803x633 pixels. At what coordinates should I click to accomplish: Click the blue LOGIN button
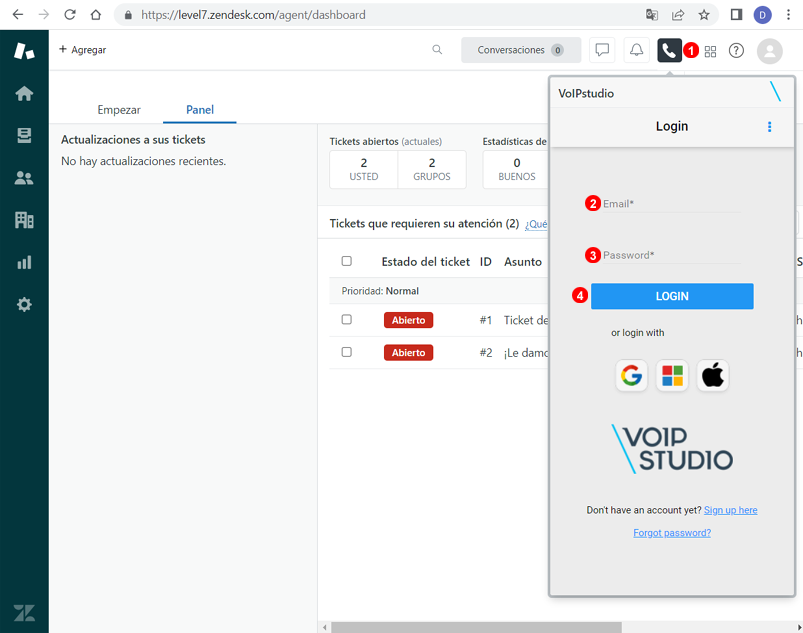pos(672,296)
